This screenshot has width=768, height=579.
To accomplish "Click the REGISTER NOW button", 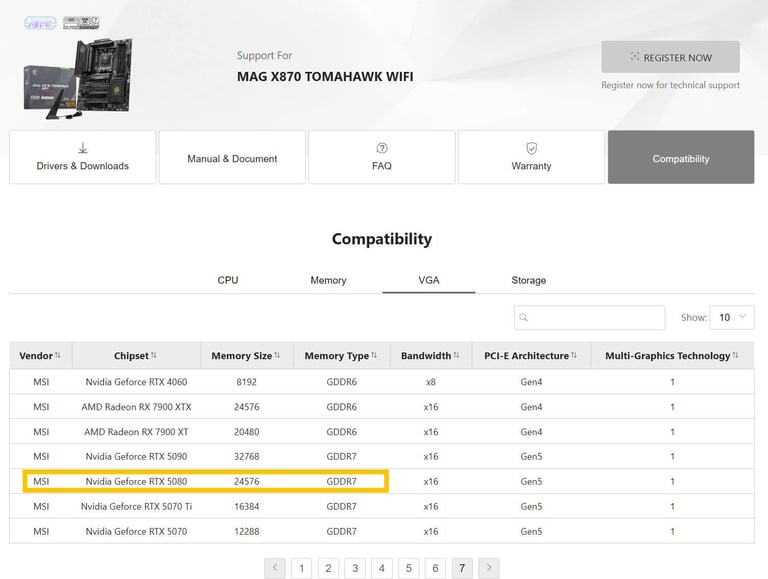I will [x=671, y=57].
